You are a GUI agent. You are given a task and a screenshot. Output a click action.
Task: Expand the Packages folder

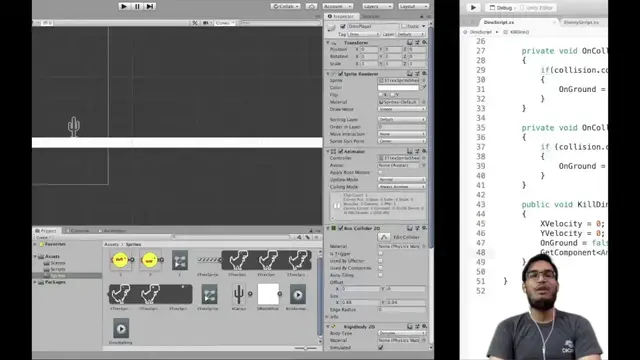click(36, 282)
